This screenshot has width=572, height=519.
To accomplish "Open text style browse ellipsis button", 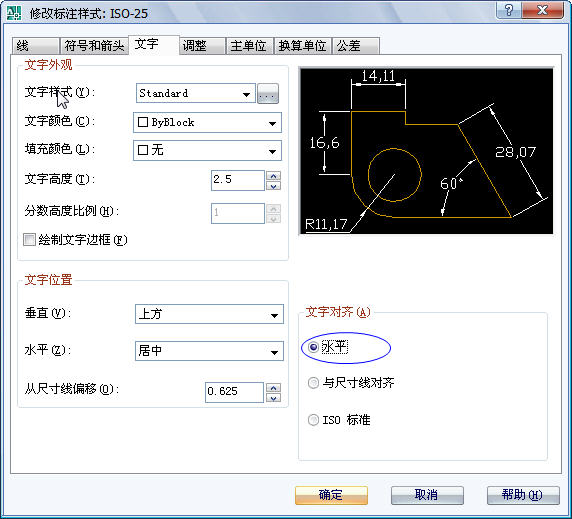I will 268,93.
